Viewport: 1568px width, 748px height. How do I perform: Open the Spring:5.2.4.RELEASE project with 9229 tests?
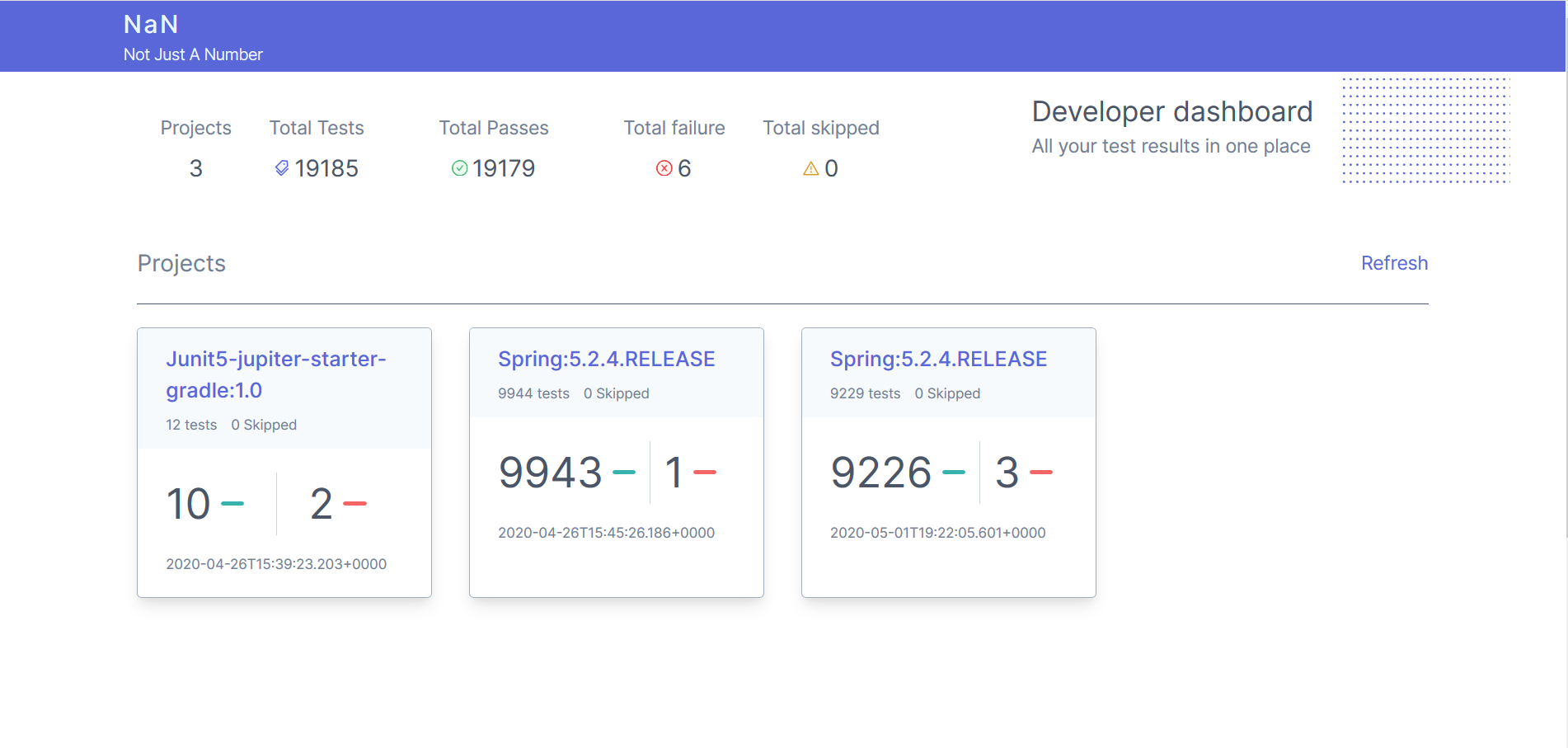pos(938,359)
